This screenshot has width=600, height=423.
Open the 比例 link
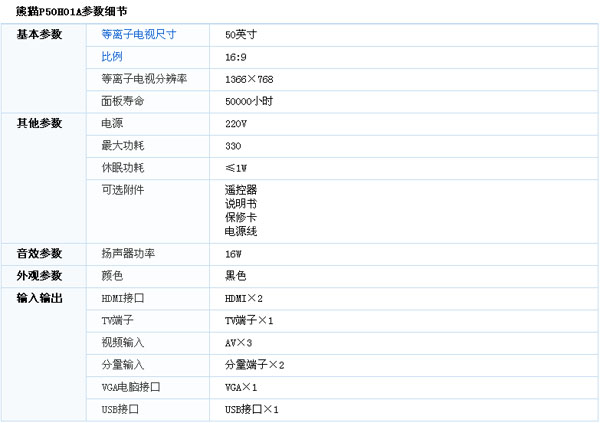(x=112, y=57)
